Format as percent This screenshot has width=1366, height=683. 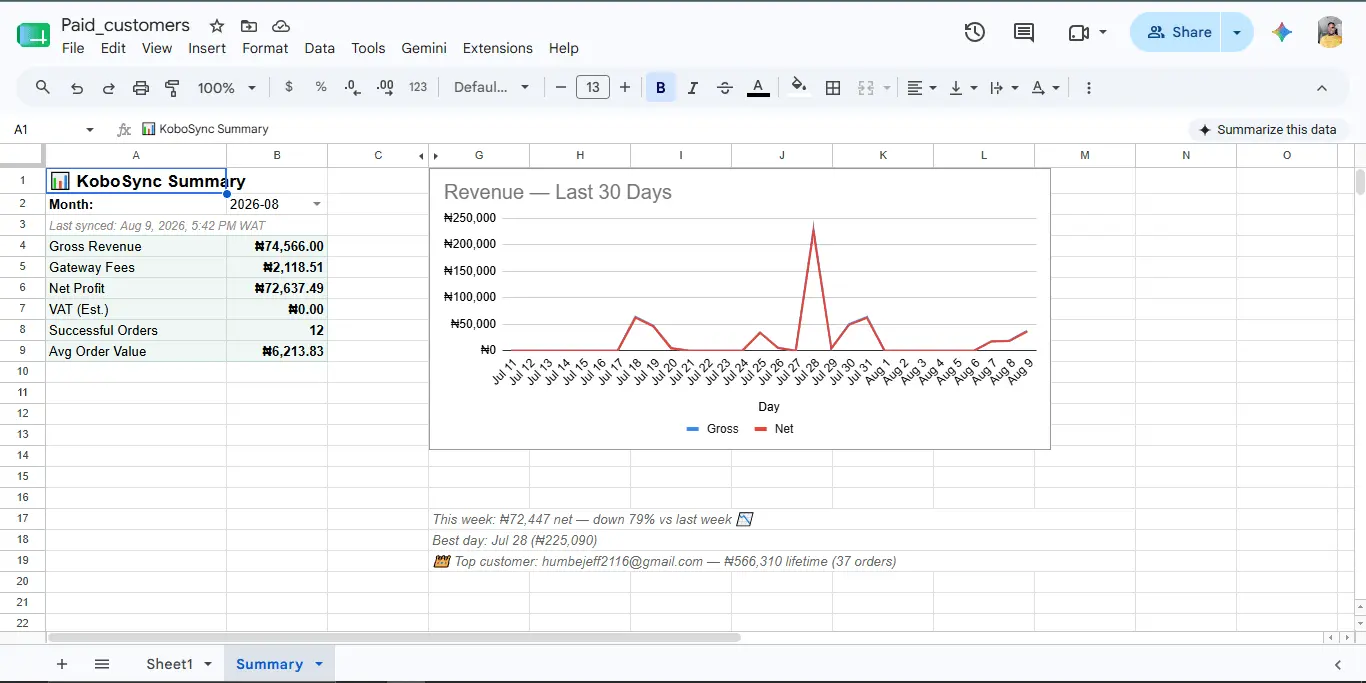321,87
